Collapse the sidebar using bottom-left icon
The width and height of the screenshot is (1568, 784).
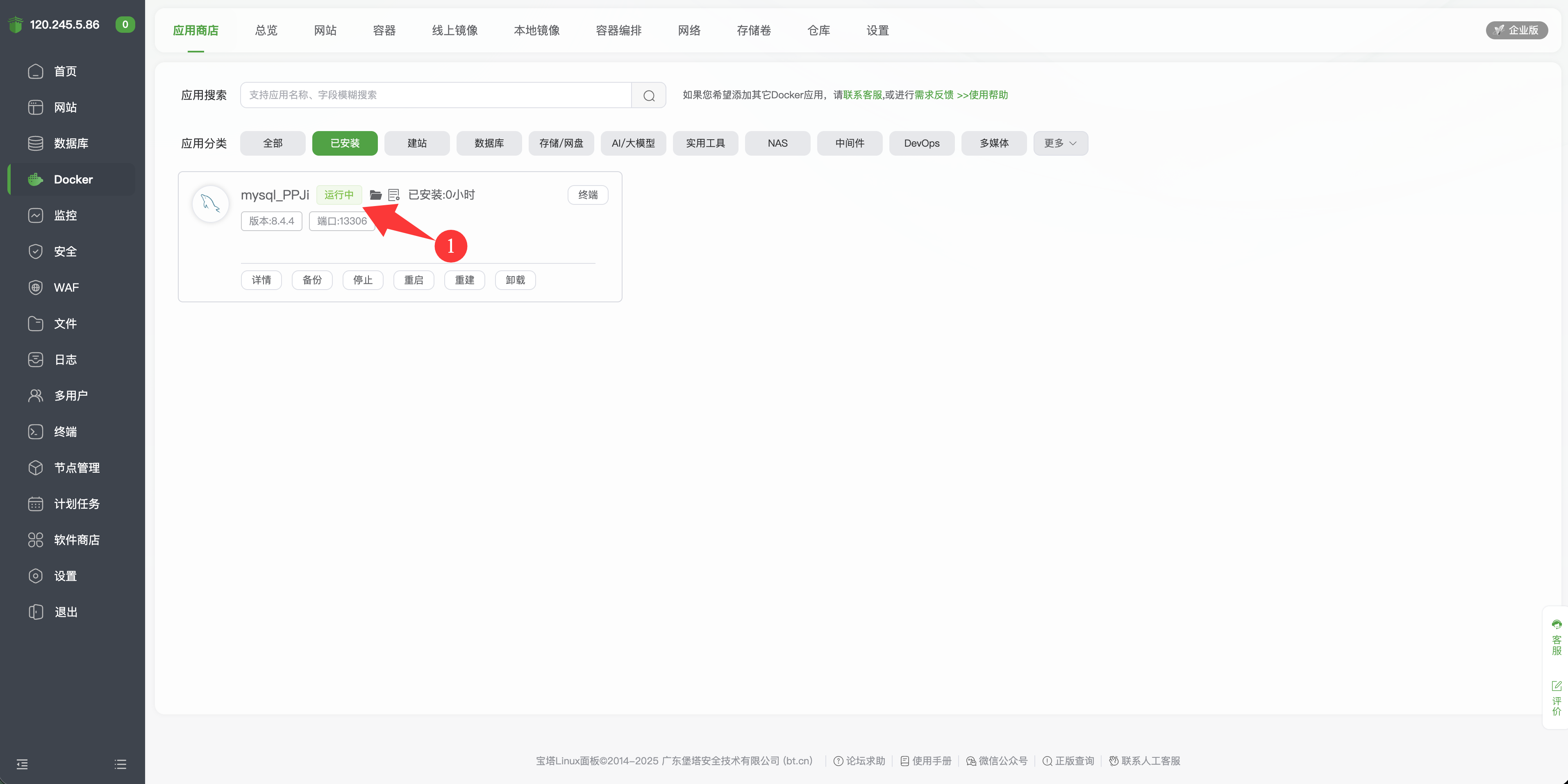point(23,764)
